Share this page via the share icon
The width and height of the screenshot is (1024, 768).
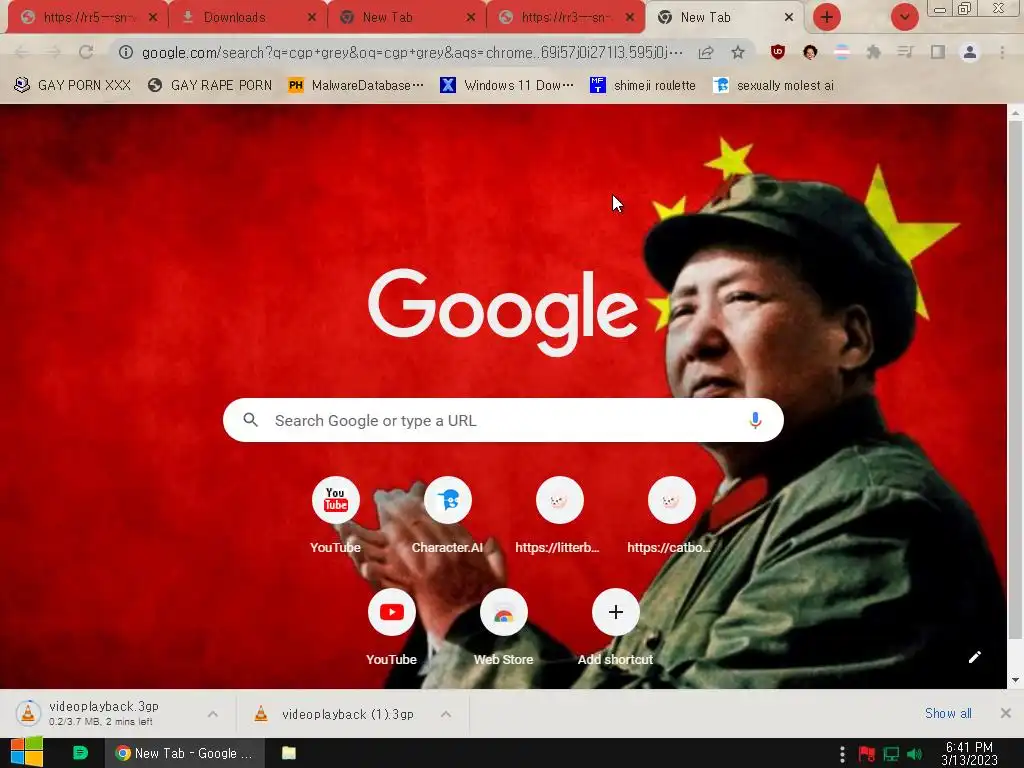pos(706,52)
